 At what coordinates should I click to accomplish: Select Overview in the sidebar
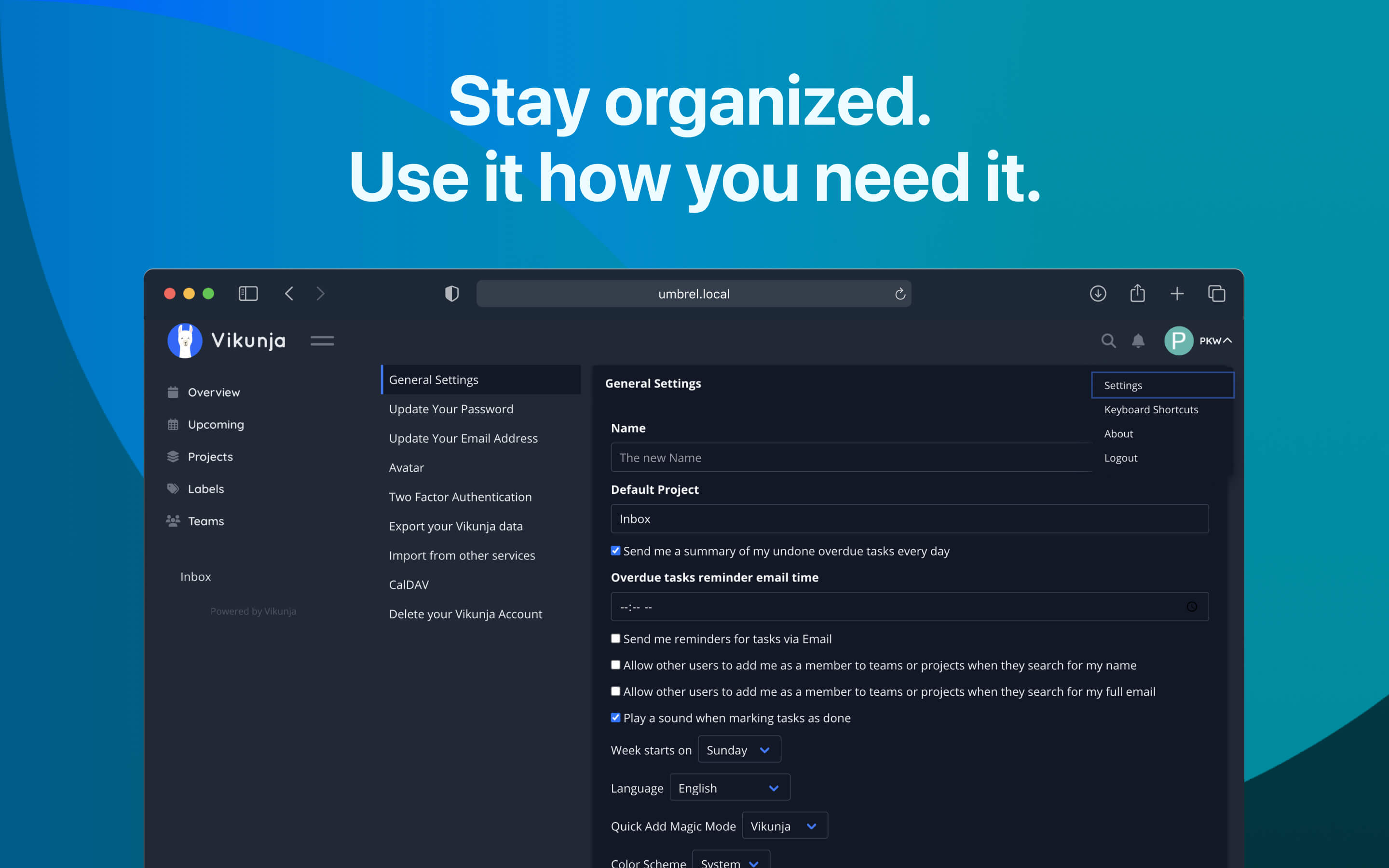(214, 392)
